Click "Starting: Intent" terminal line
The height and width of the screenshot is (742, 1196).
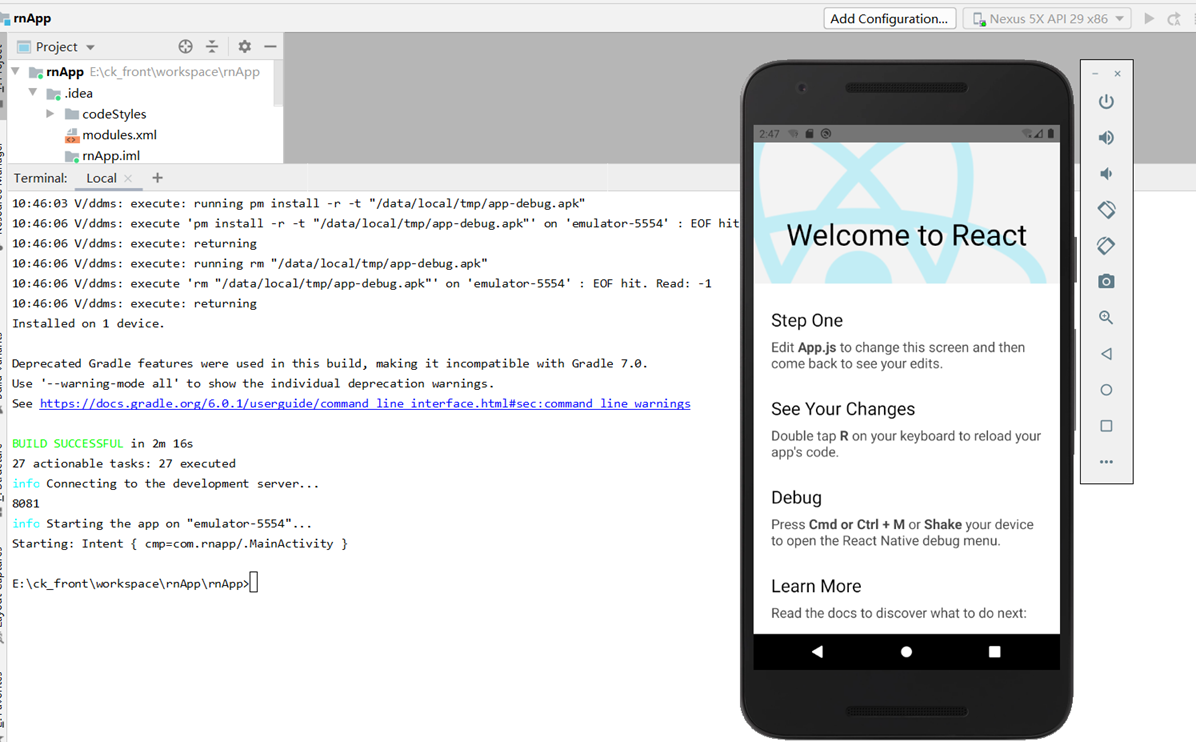tap(180, 544)
